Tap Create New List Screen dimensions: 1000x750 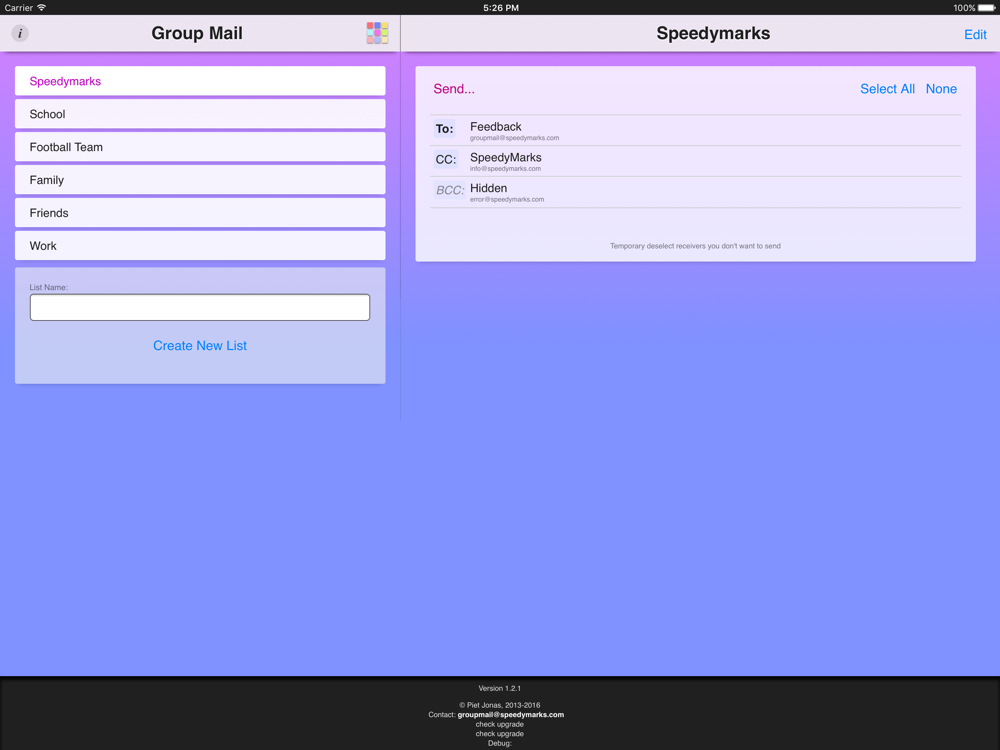[200, 346]
